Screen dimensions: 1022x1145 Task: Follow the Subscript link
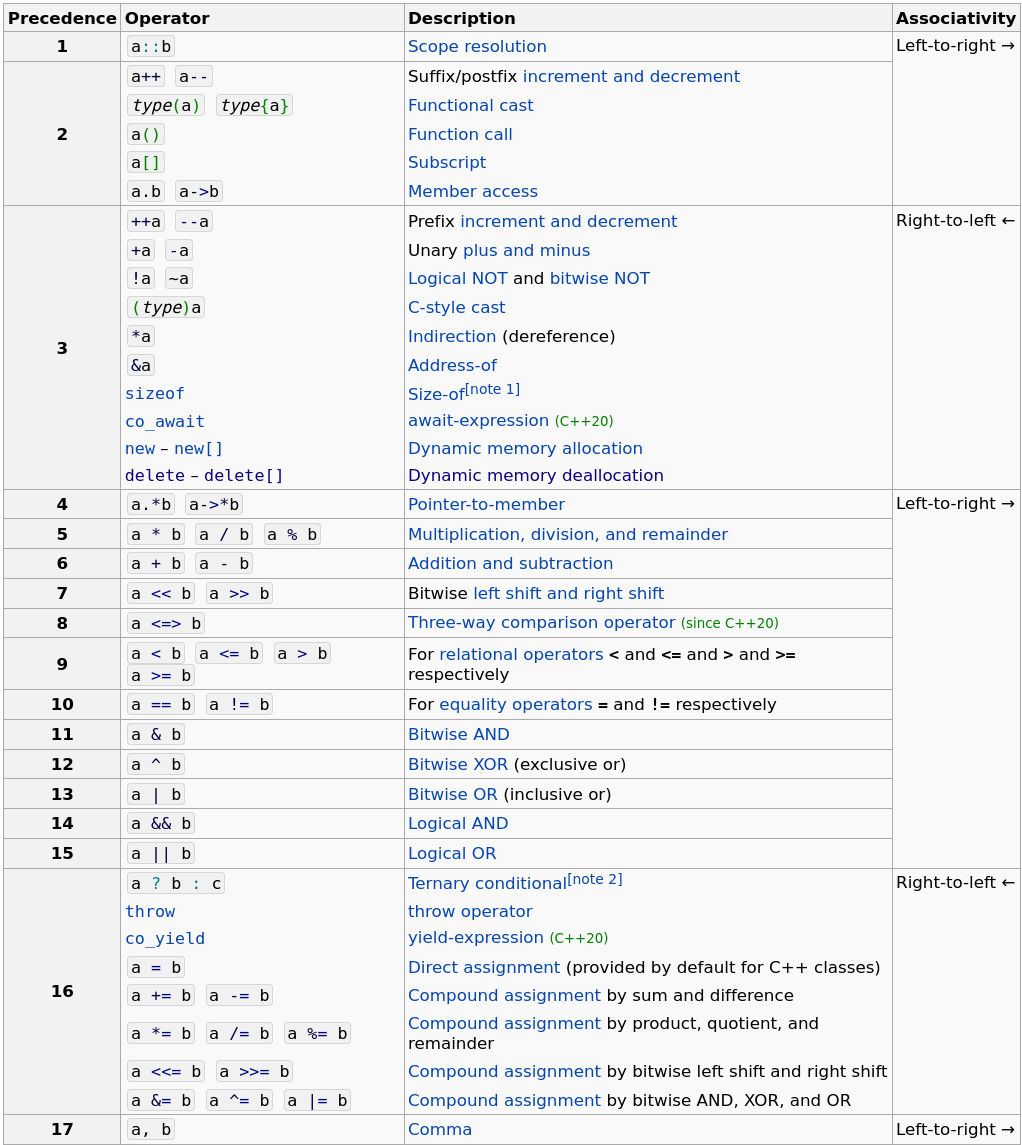coord(447,163)
